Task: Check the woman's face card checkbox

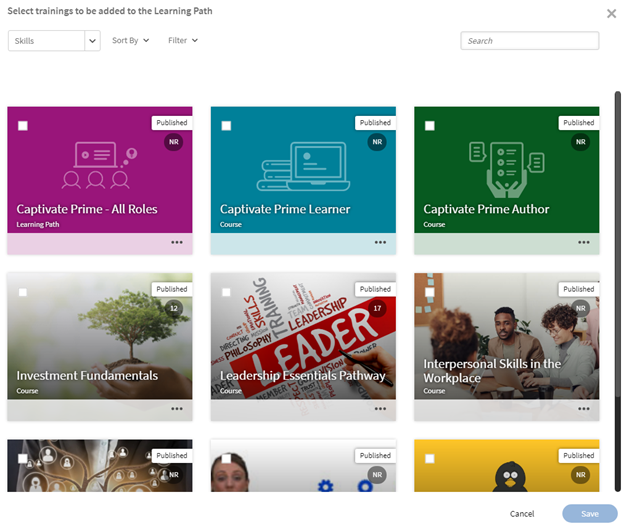Action: (x=226, y=459)
